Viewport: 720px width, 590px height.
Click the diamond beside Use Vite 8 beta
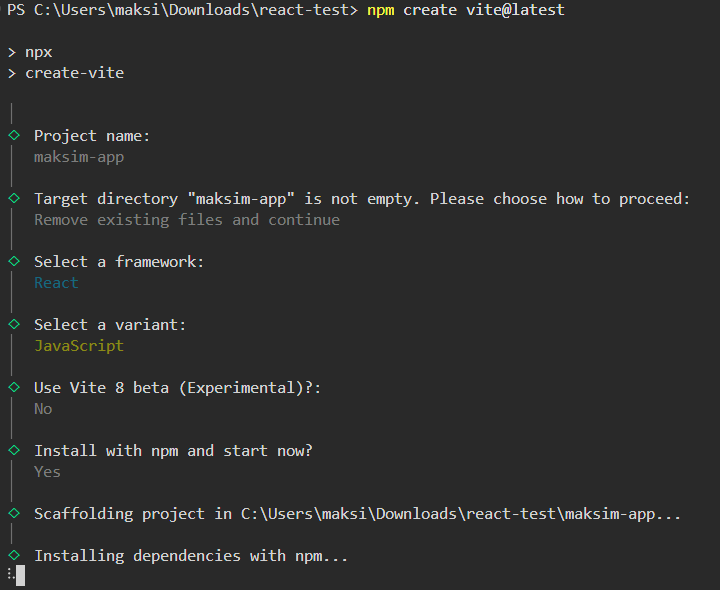click(x=14, y=387)
